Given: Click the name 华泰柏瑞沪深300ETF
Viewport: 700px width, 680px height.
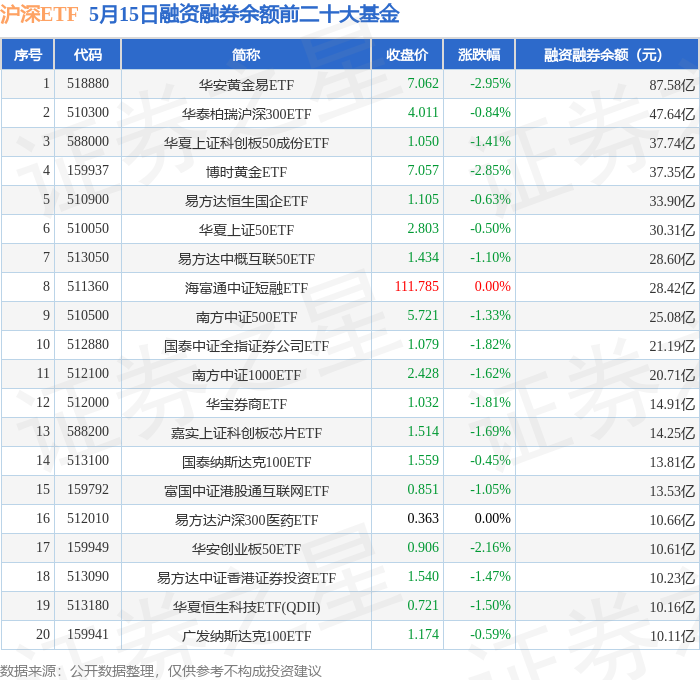Looking at the screenshot, I should 246,114.
